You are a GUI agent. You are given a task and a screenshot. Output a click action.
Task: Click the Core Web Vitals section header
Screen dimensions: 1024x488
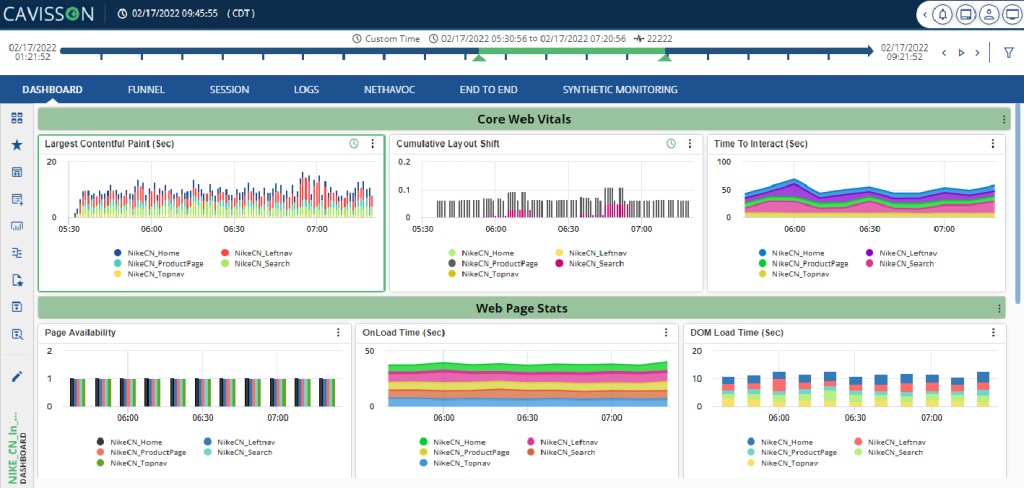point(524,120)
